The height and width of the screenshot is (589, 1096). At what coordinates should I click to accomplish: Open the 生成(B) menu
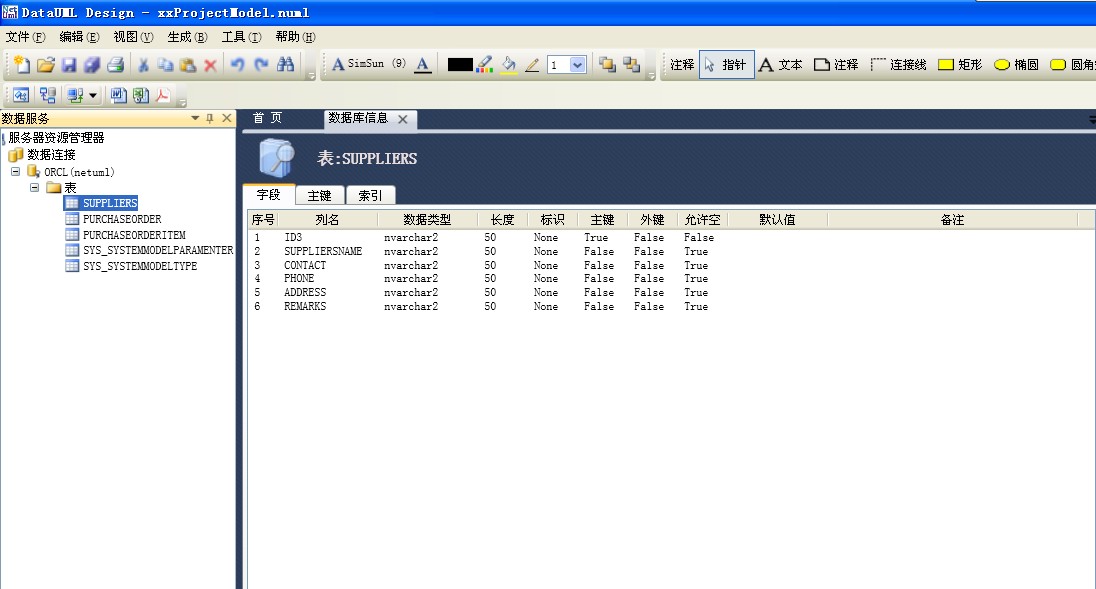(187, 37)
